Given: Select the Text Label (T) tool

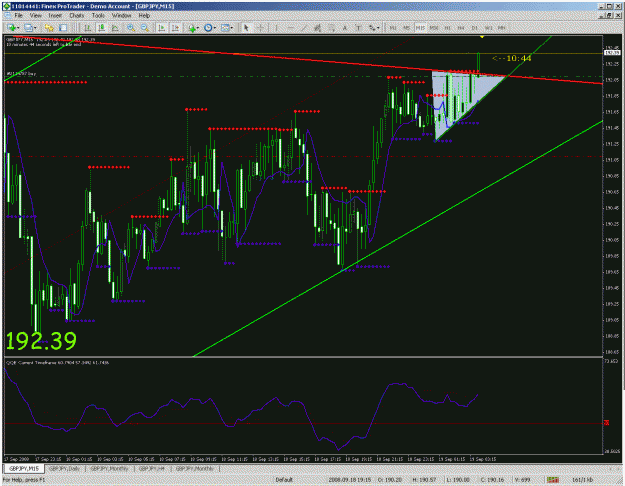Looking at the screenshot, I should pos(358,28).
